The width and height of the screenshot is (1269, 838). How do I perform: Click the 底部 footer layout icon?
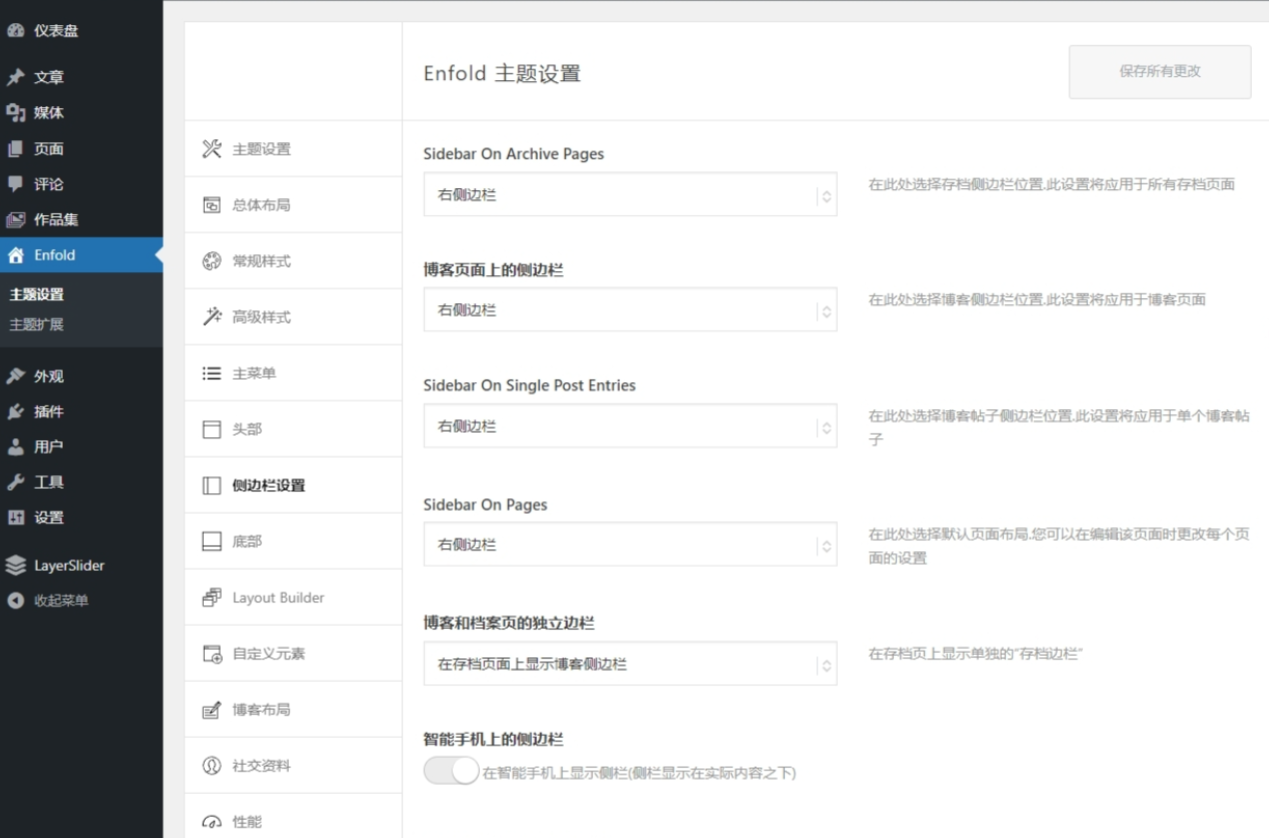212,541
